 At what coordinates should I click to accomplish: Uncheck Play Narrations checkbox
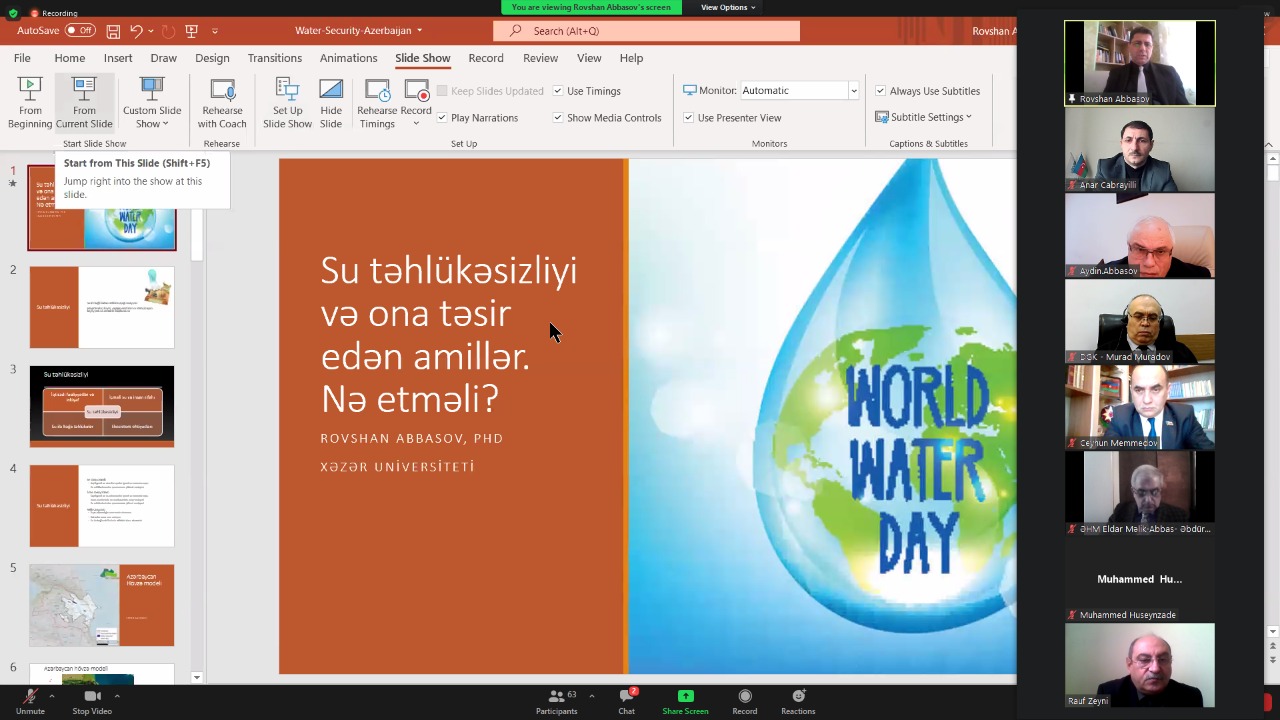442,117
